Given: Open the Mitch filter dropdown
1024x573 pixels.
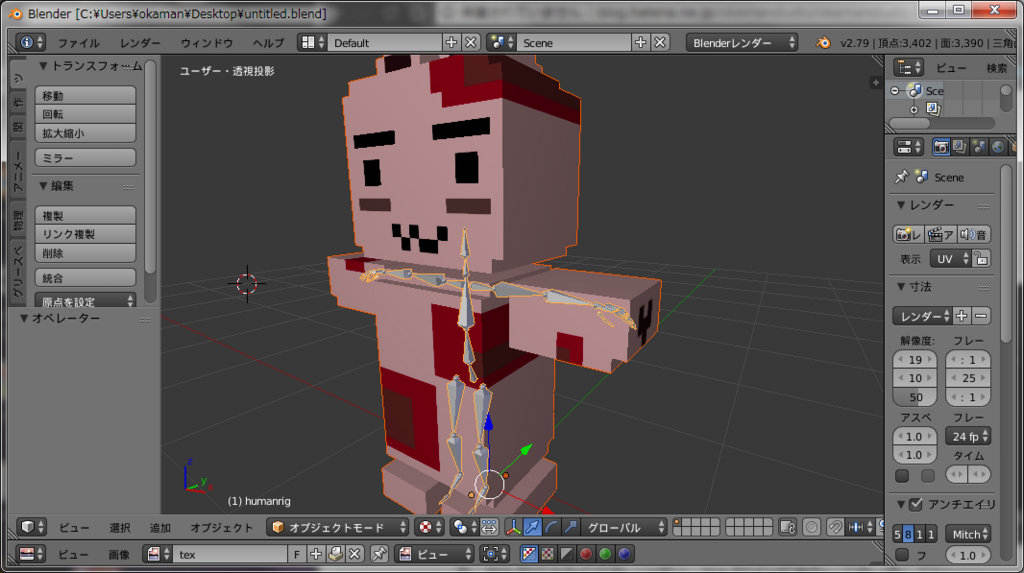Looking at the screenshot, I should [x=968, y=534].
